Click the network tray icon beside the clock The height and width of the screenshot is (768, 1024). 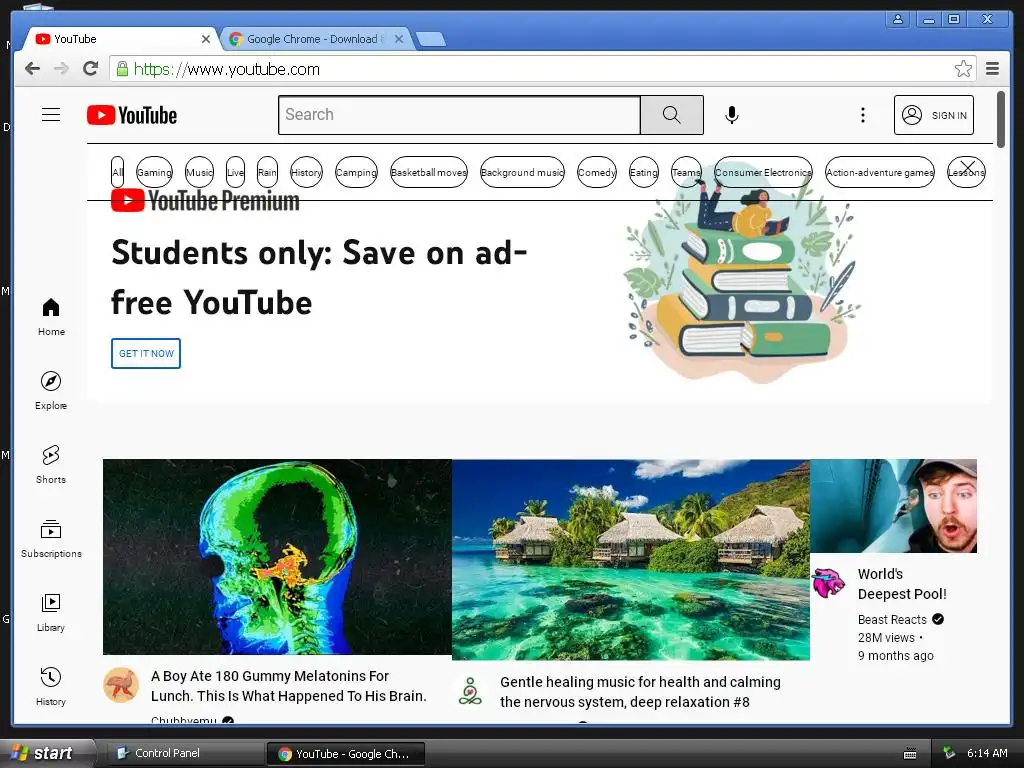[x=948, y=753]
